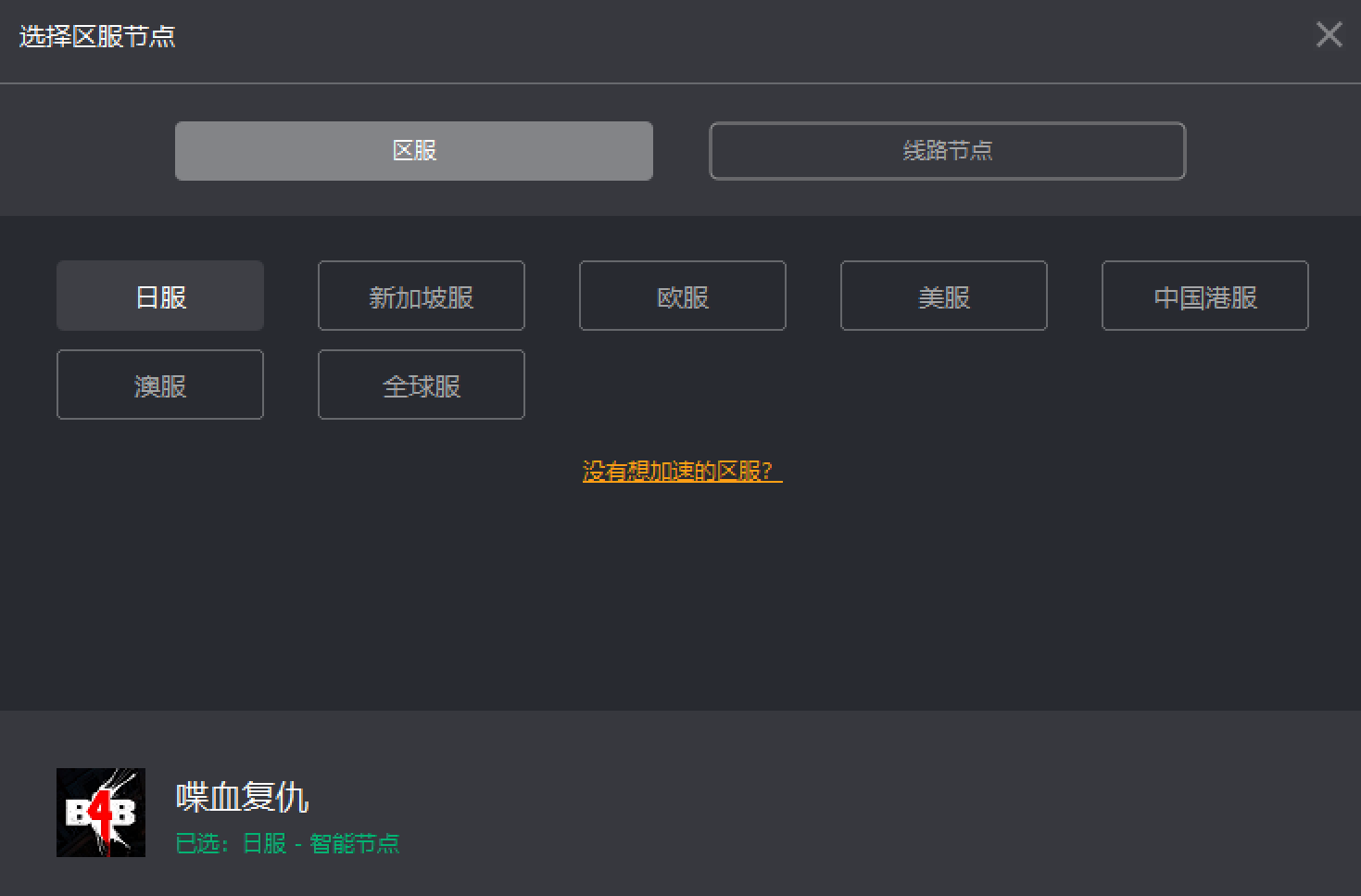The image size is (1361, 896).
Task: Choose the 欧服 region button
Action: click(683, 296)
